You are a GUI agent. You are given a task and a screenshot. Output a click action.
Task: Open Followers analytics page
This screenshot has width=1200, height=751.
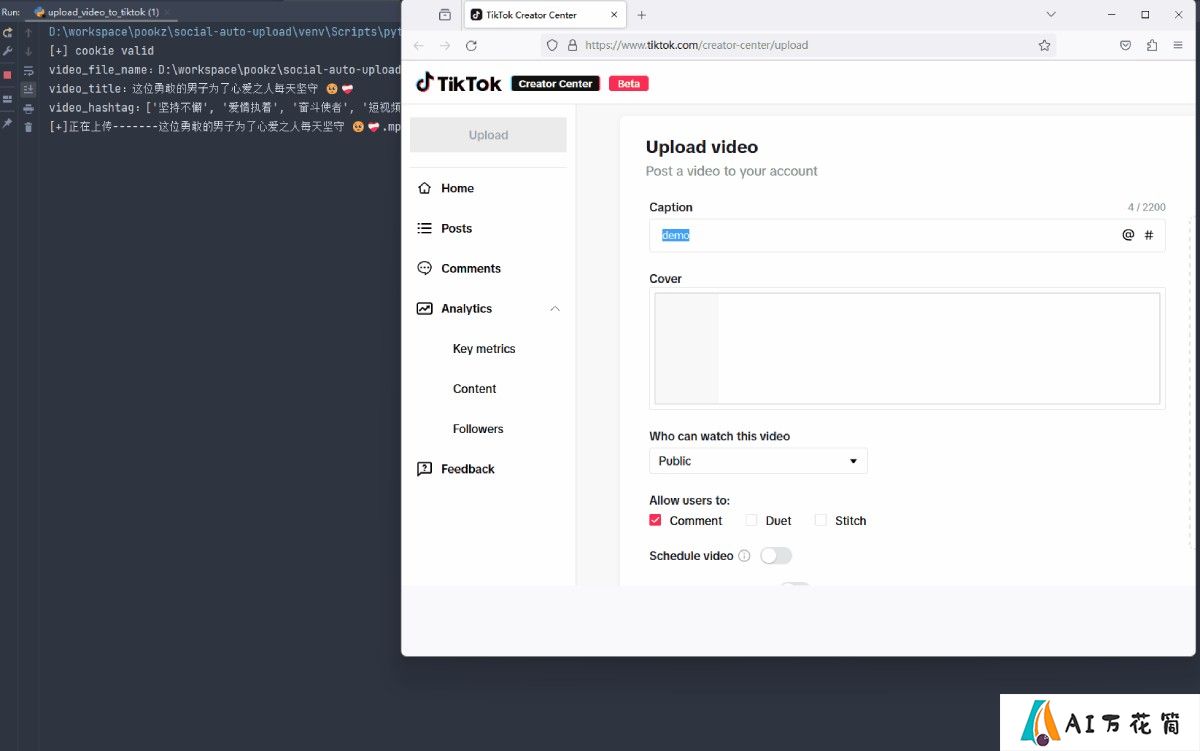click(x=478, y=429)
